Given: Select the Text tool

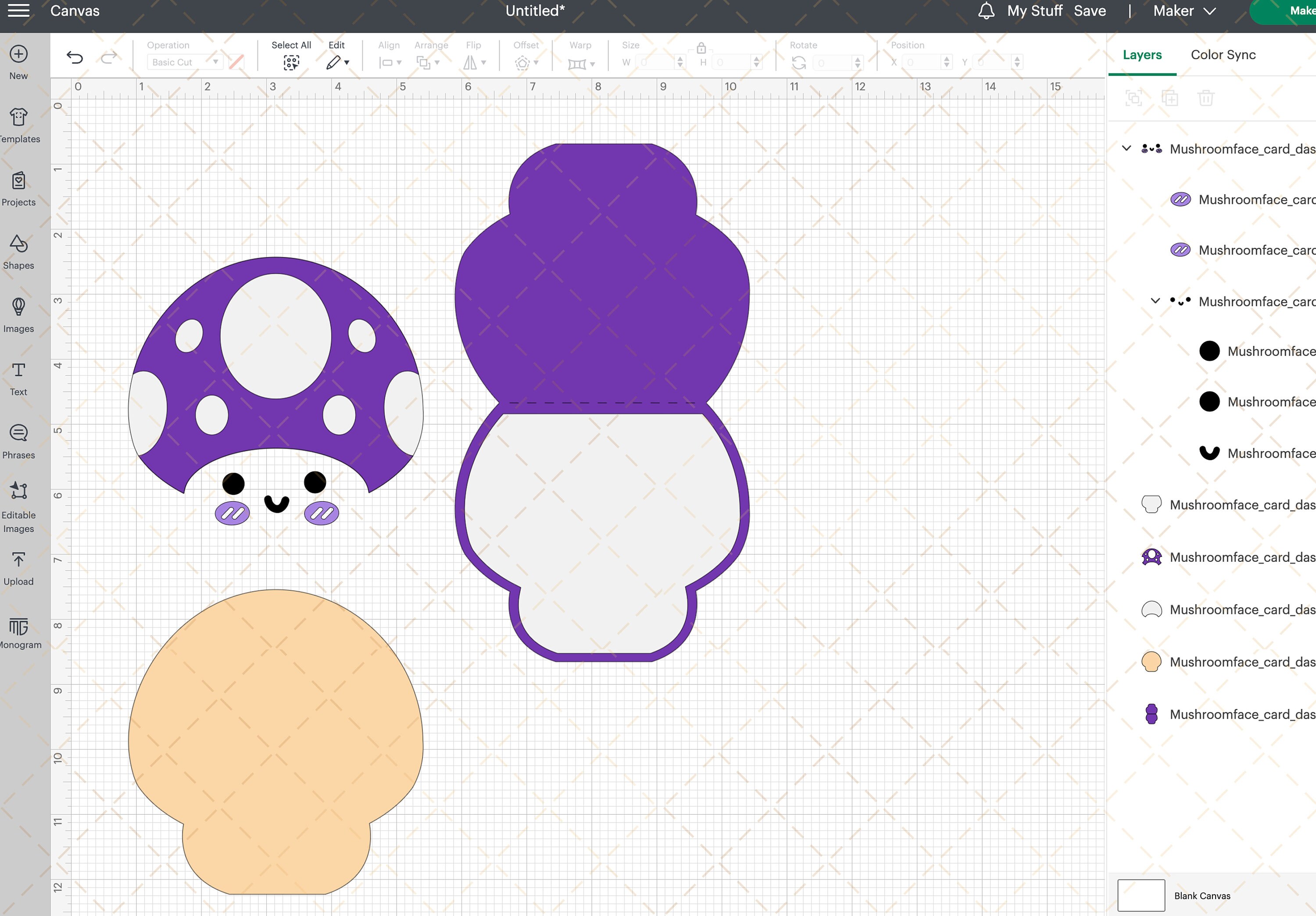Looking at the screenshot, I should pos(18,378).
